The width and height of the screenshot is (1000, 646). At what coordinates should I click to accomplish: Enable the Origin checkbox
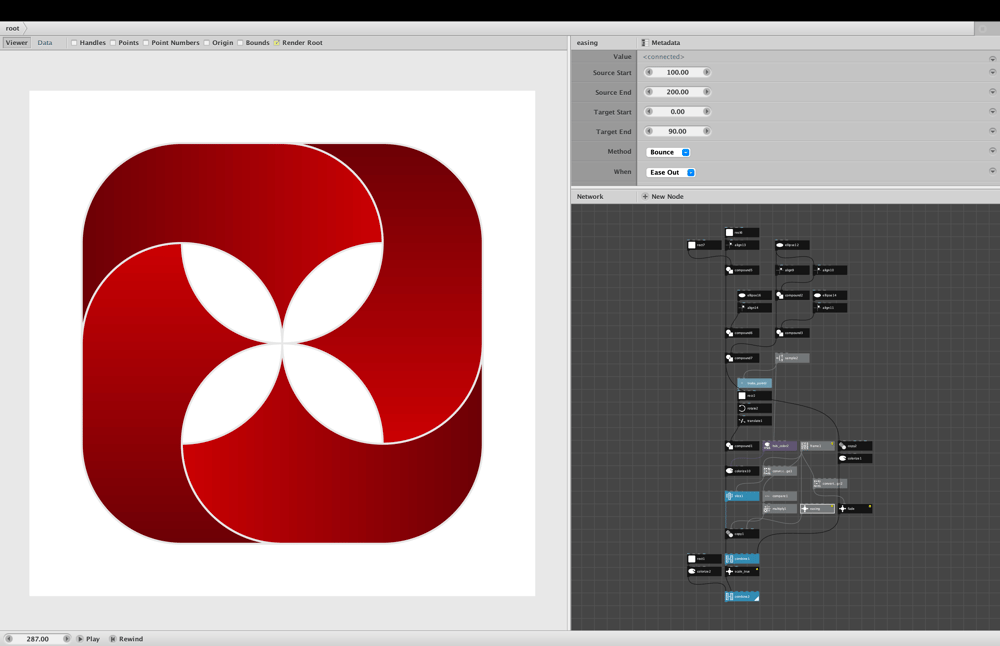pyautogui.click(x=207, y=43)
